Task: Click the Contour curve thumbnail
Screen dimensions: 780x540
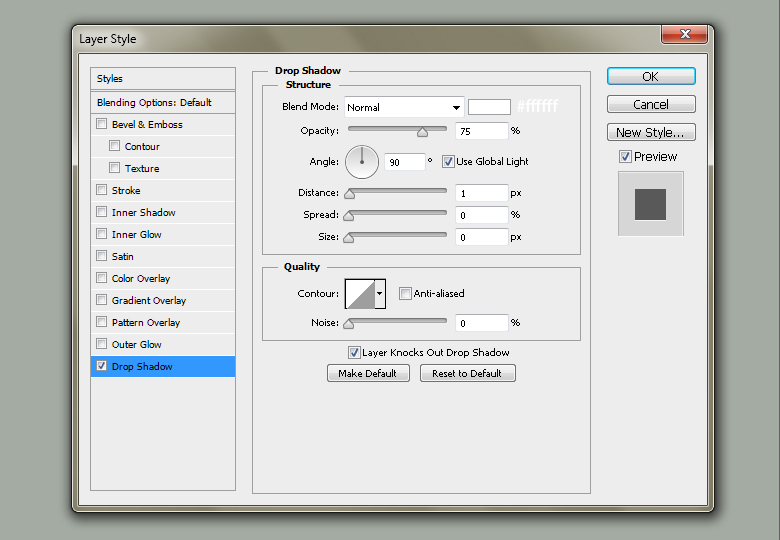Action: [359, 293]
